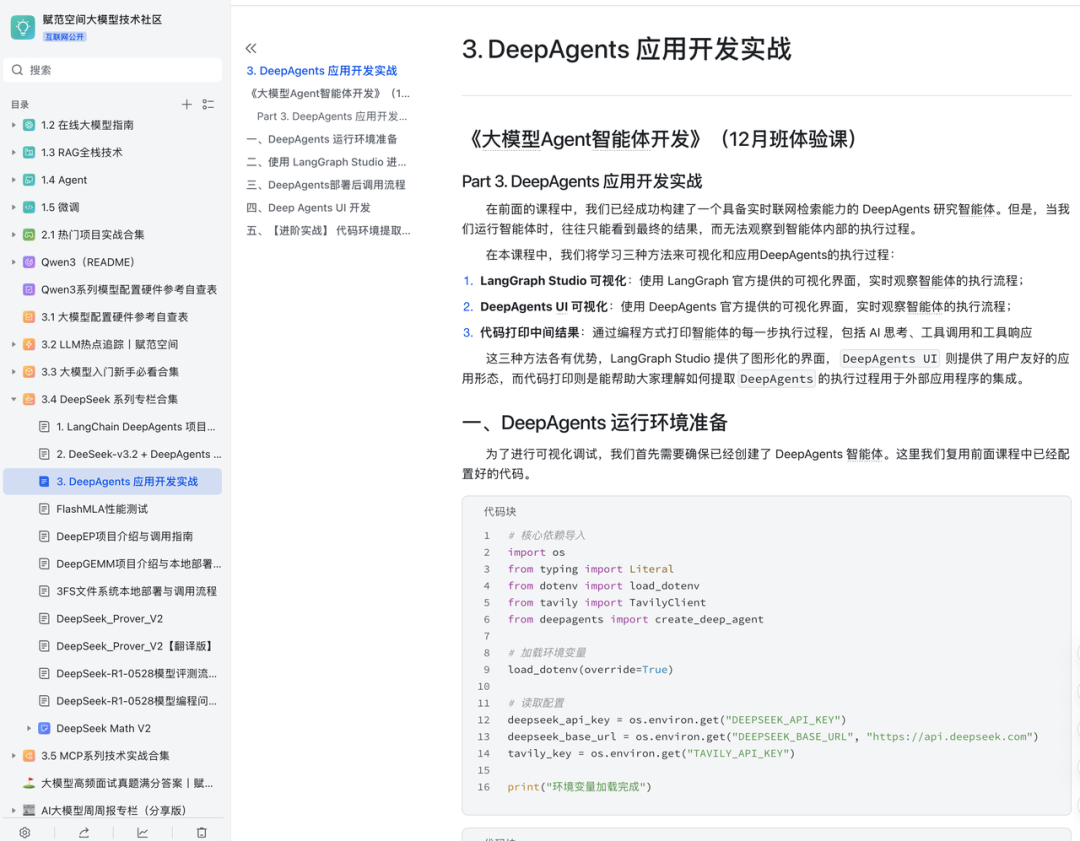Open DeepEP项目介绍与调用指南 document
This screenshot has width=1080, height=841.
[125, 537]
